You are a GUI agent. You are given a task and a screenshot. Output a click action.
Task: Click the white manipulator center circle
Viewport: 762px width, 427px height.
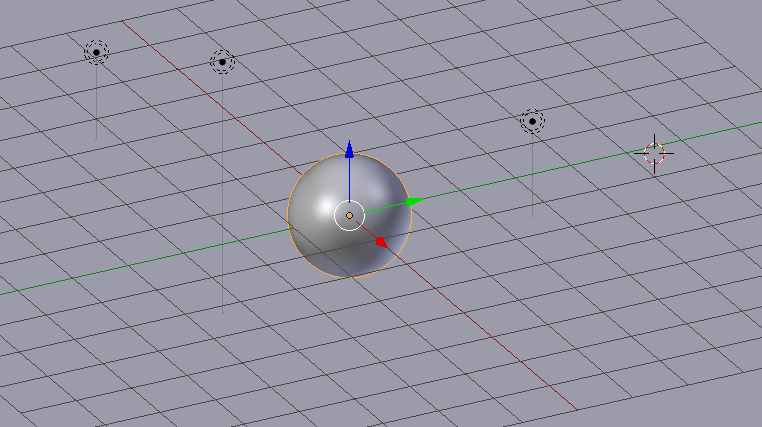[x=349, y=215]
